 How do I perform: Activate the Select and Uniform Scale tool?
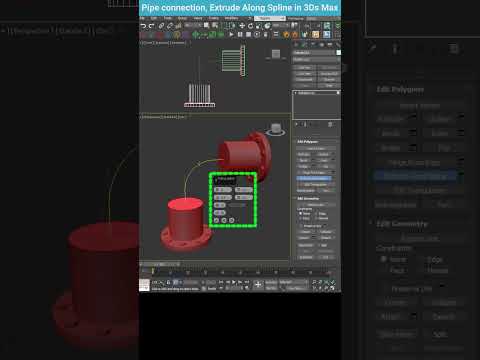pos(258,26)
